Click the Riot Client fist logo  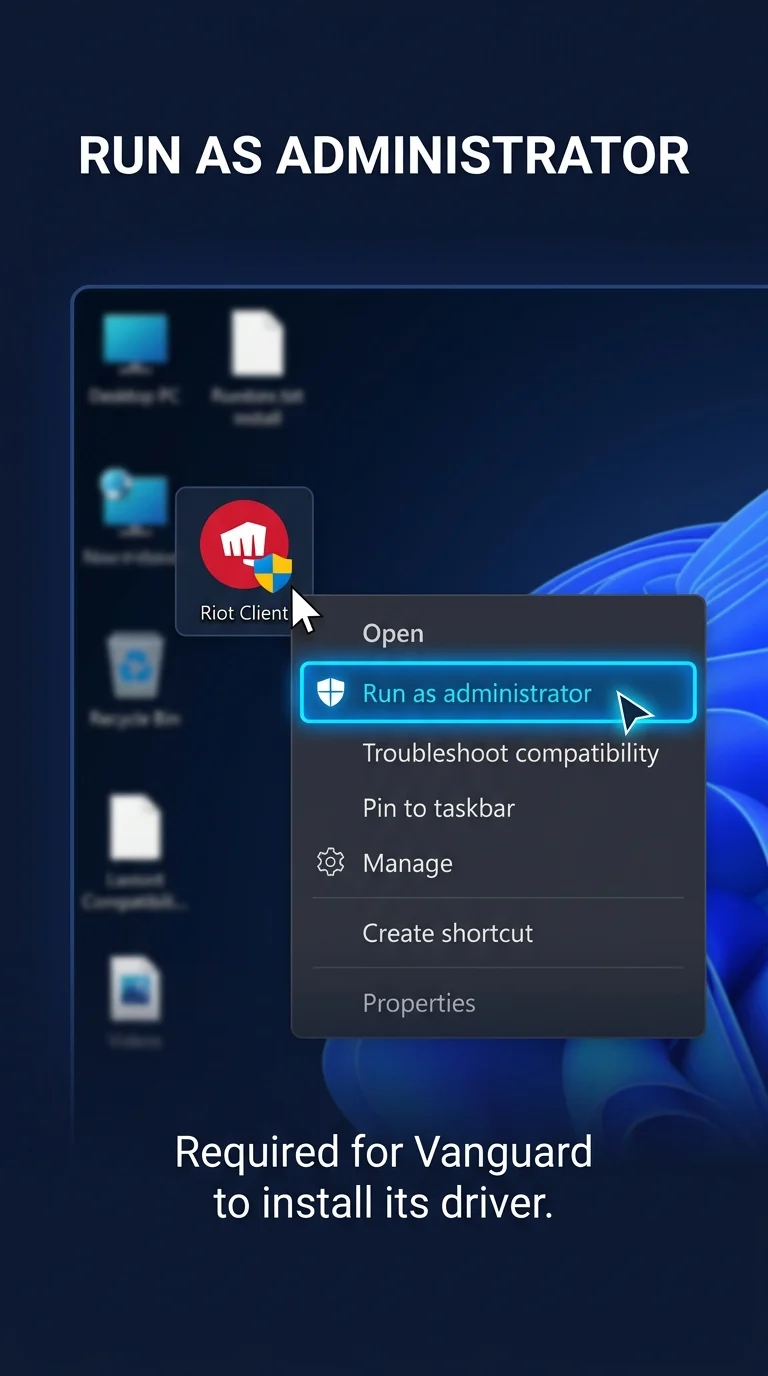coord(243,545)
